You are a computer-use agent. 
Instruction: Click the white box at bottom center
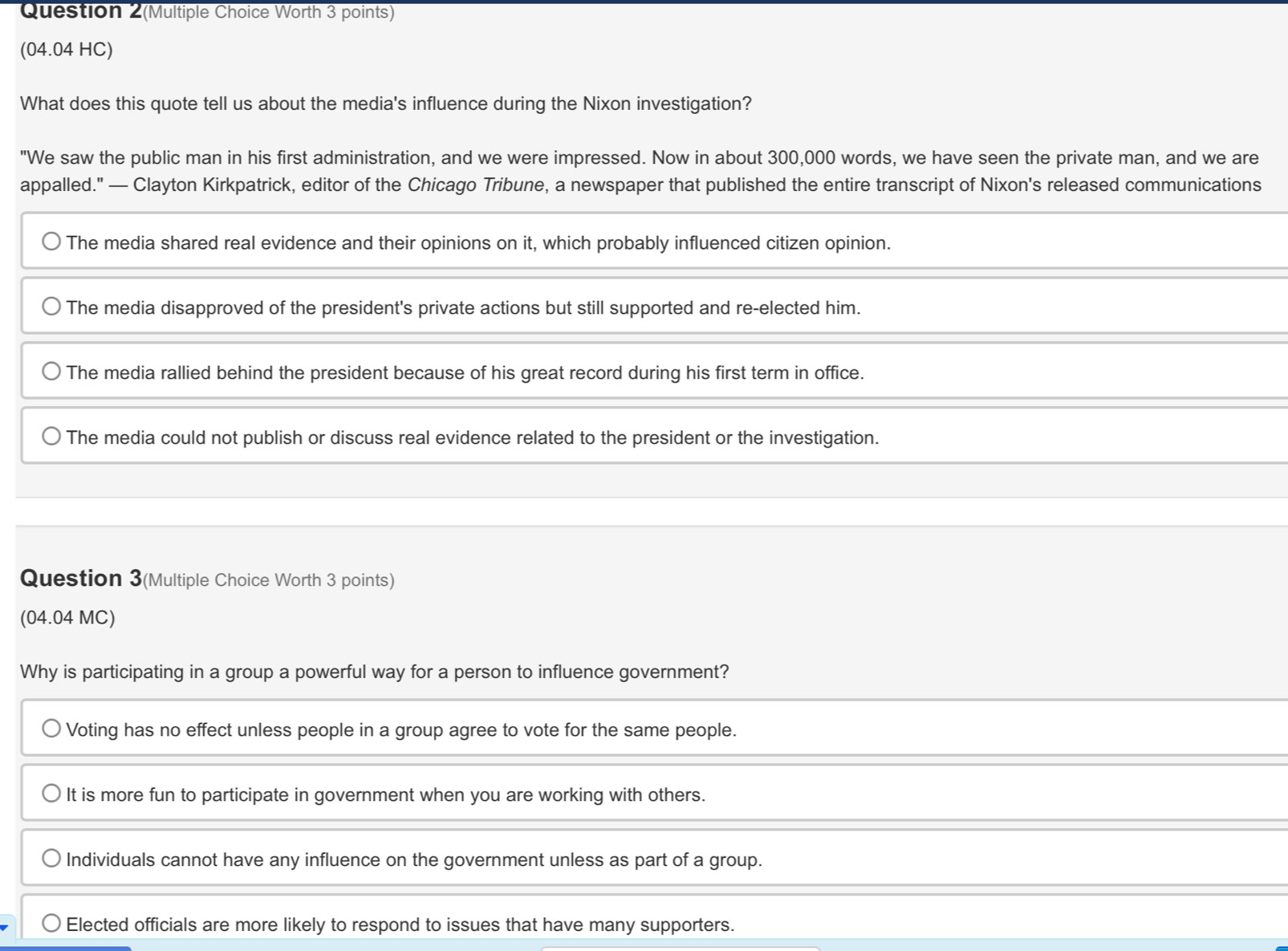point(680,949)
